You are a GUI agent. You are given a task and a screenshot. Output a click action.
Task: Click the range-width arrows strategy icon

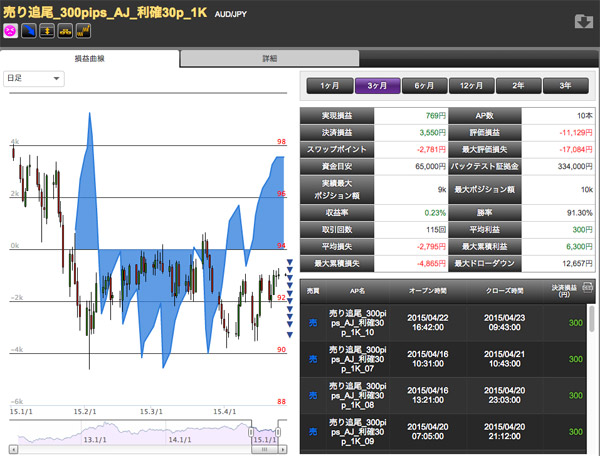coord(47,31)
